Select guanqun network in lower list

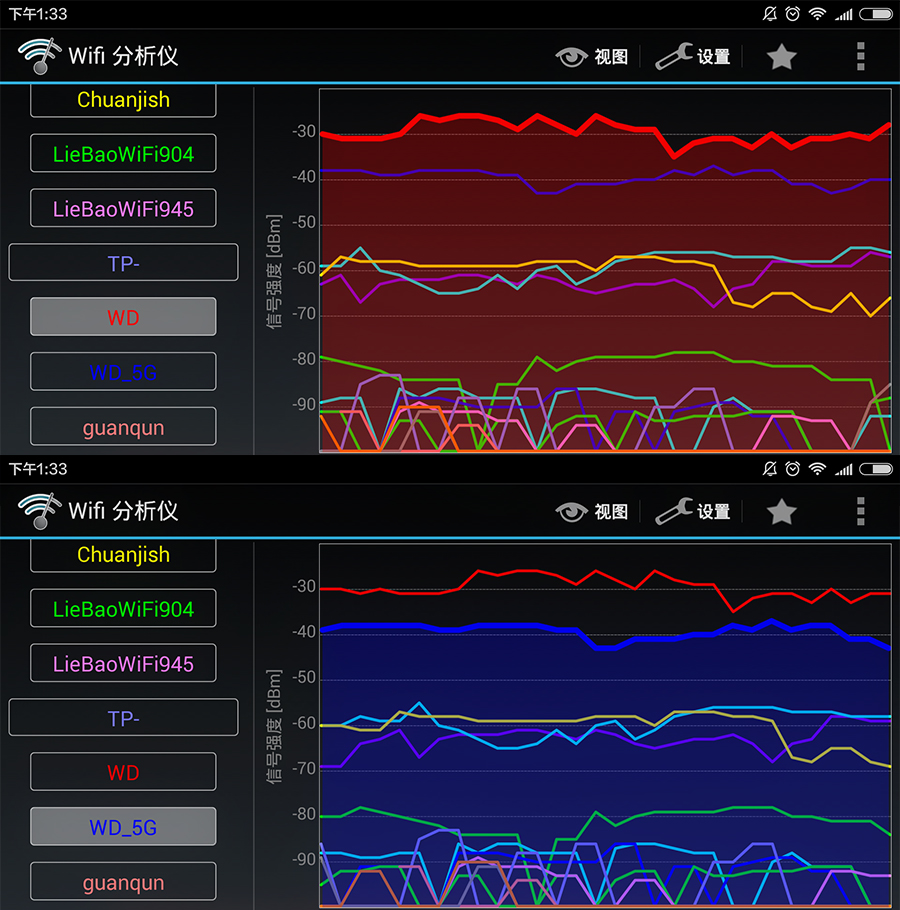click(123, 882)
